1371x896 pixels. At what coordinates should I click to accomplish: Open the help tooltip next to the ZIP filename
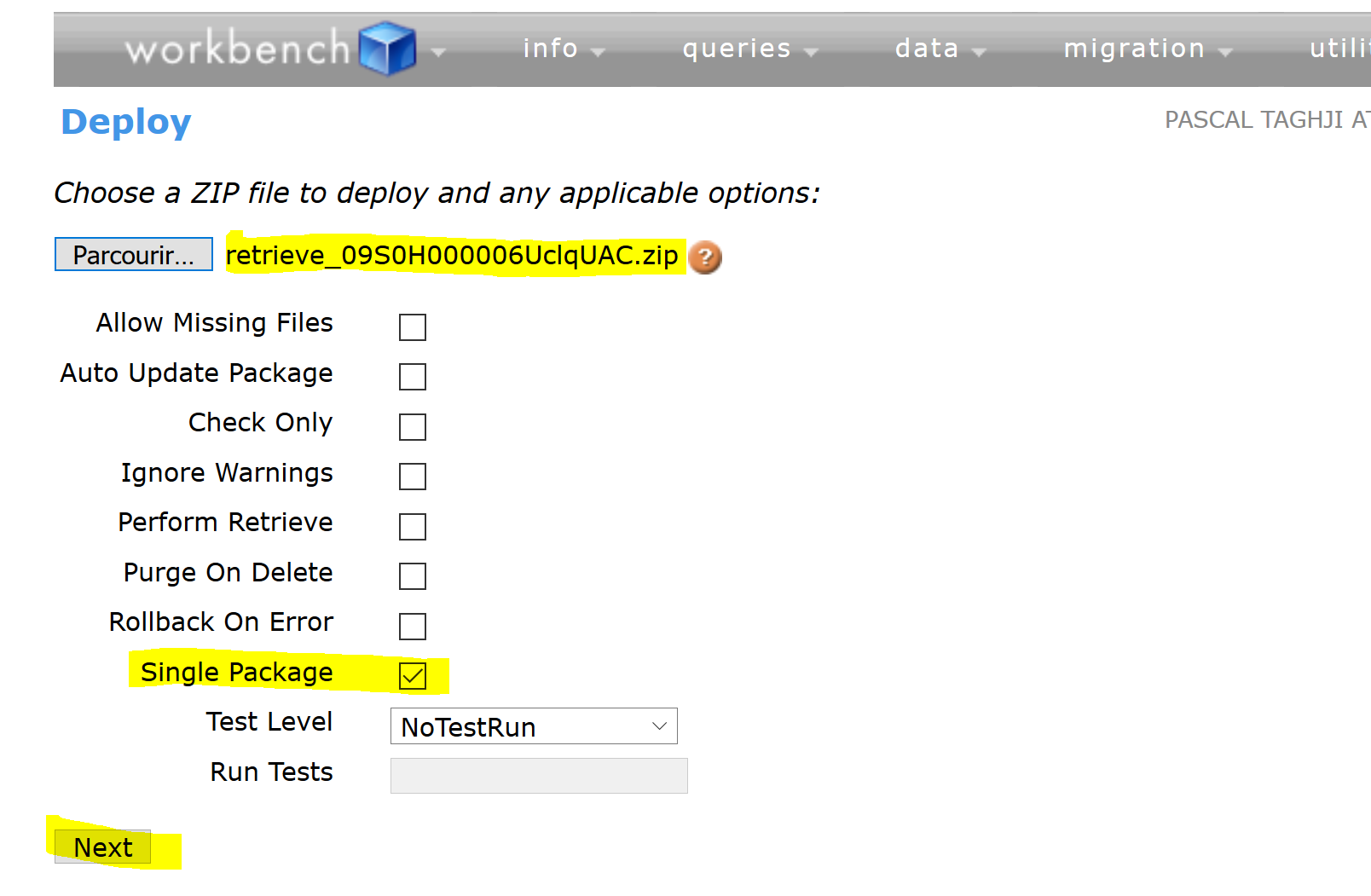[705, 257]
